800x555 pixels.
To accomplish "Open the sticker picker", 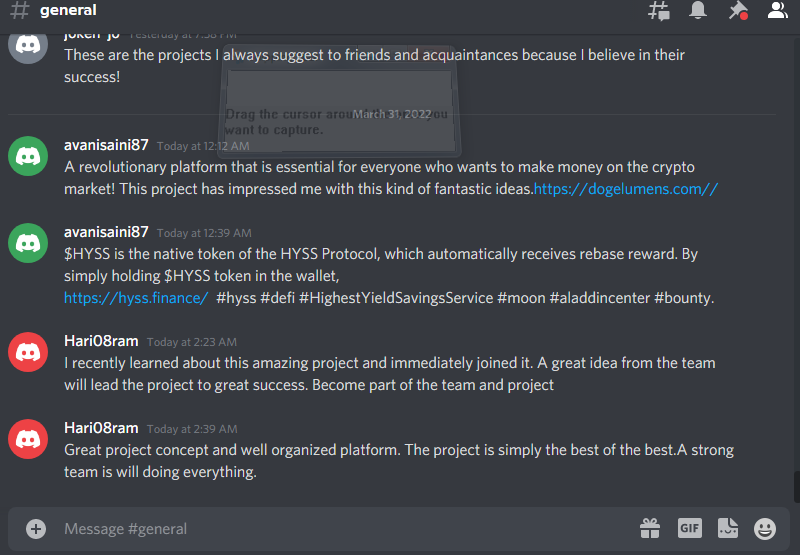I will coord(728,528).
